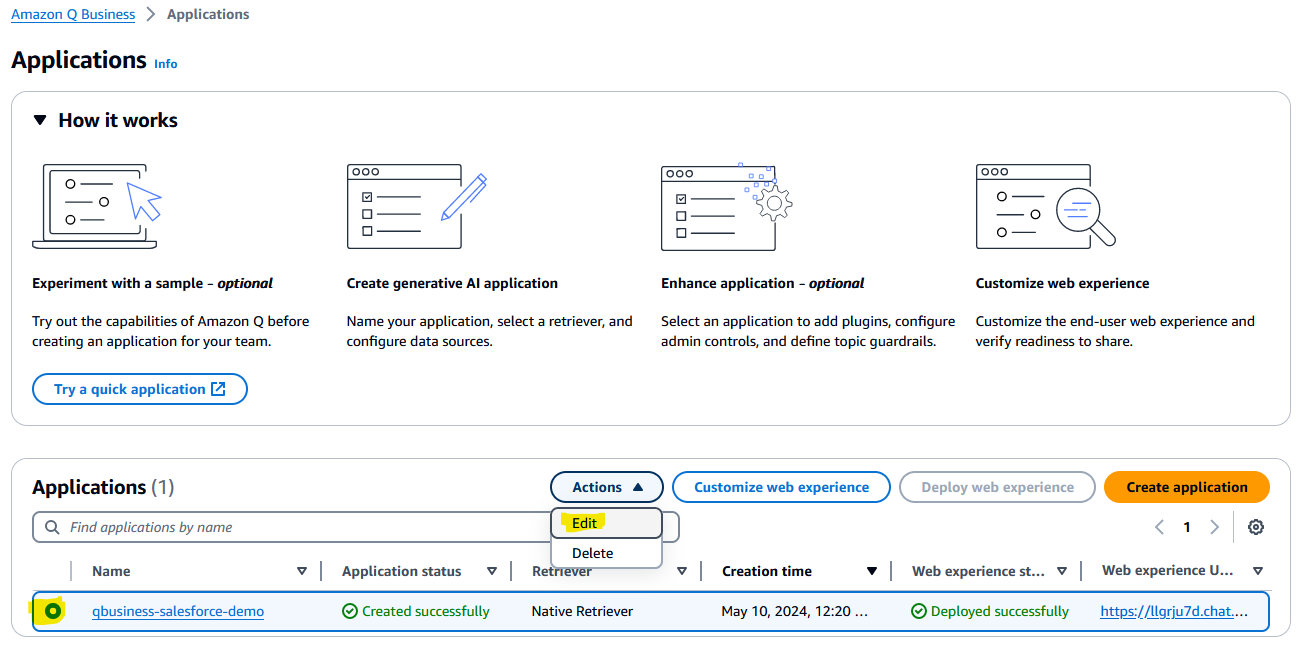Viewport: 1296px width, 645px height.
Task: Open table preferences gear icon
Action: tap(1256, 527)
